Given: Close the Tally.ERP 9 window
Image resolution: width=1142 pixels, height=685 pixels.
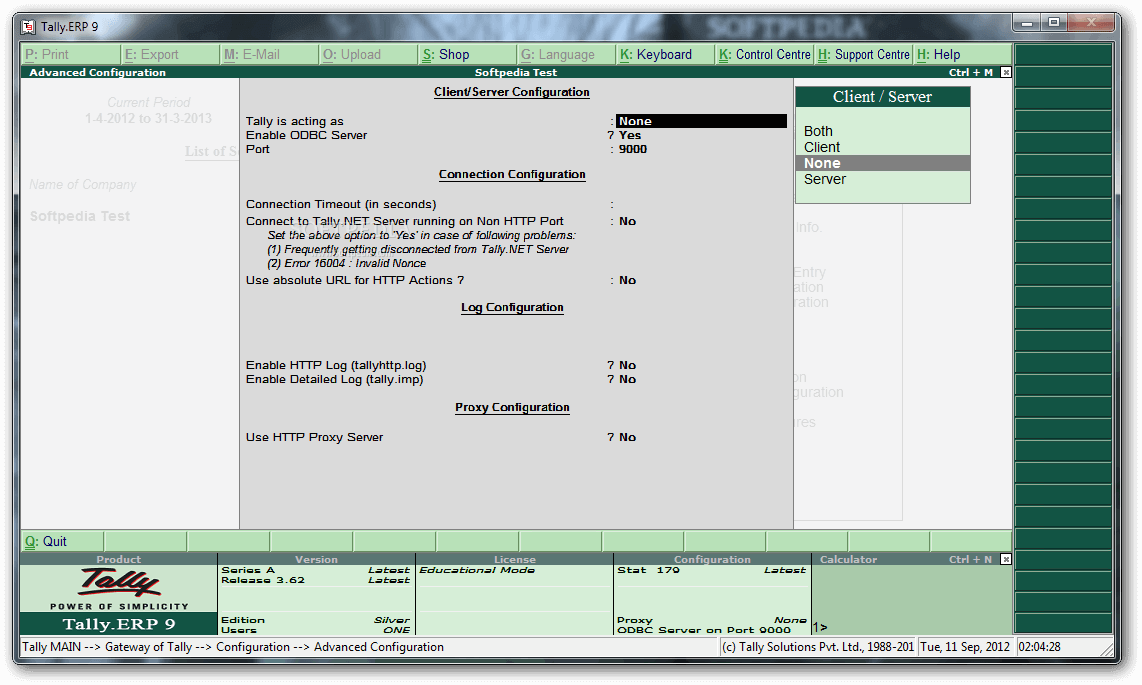Looking at the screenshot, I should (1091, 23).
